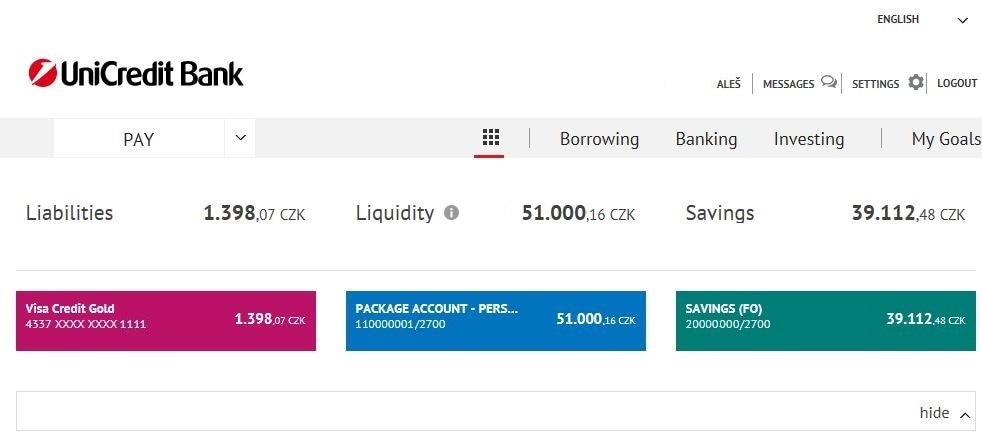Click the UniCredit Bank logo

tap(136, 73)
